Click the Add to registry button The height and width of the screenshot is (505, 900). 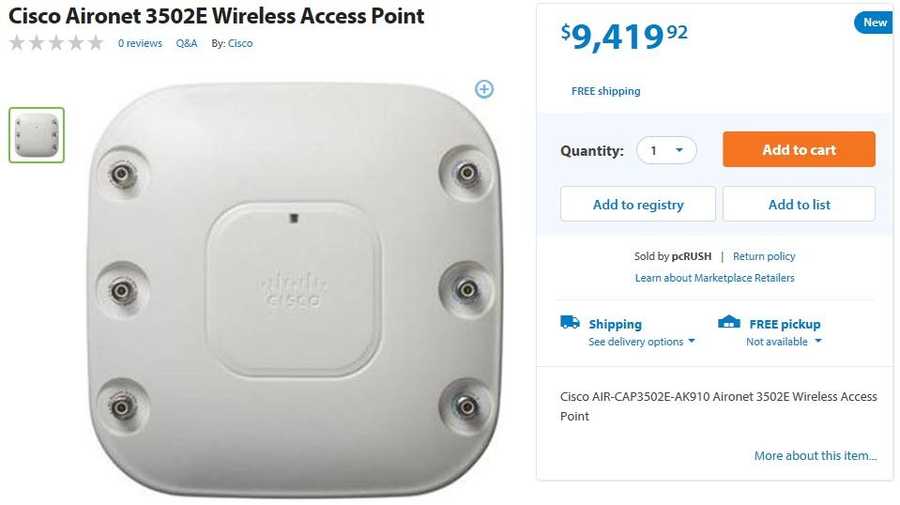pyautogui.click(x=638, y=205)
